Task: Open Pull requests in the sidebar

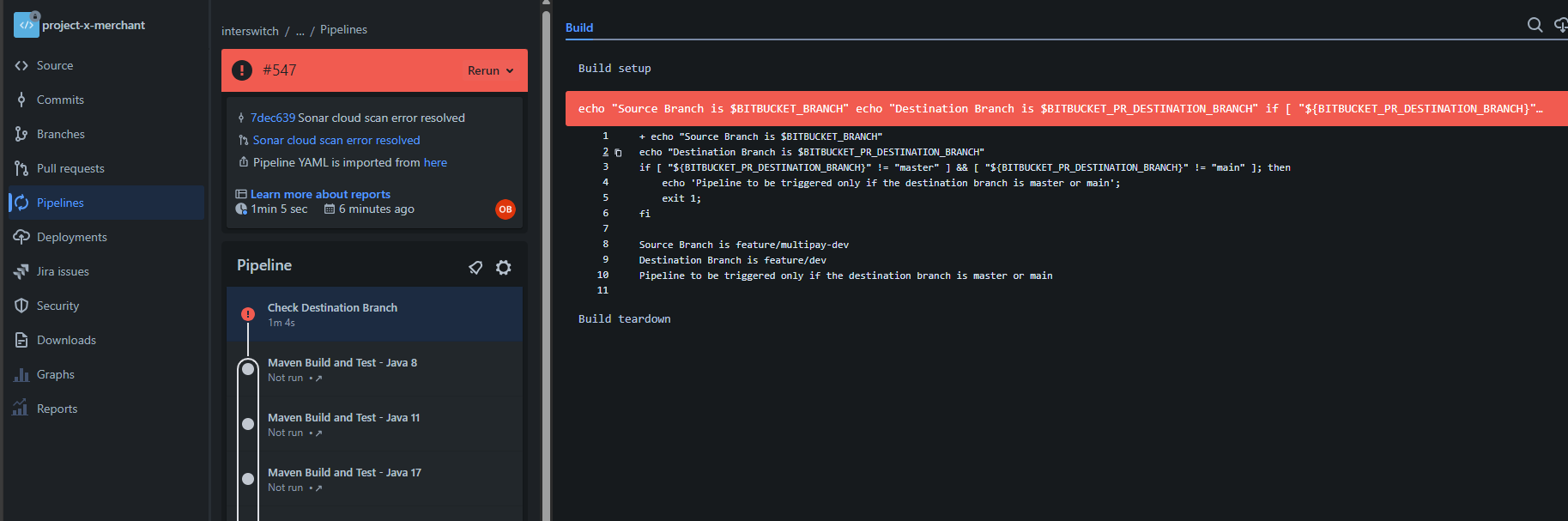Action: tap(70, 168)
